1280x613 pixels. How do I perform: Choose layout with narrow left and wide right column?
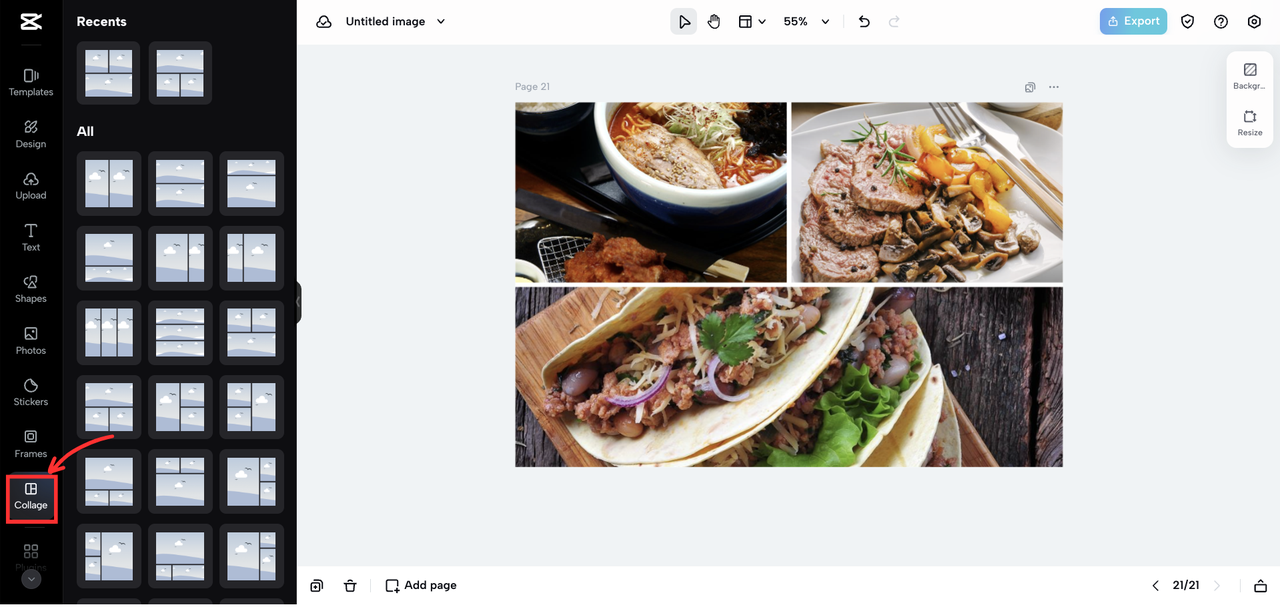252,258
